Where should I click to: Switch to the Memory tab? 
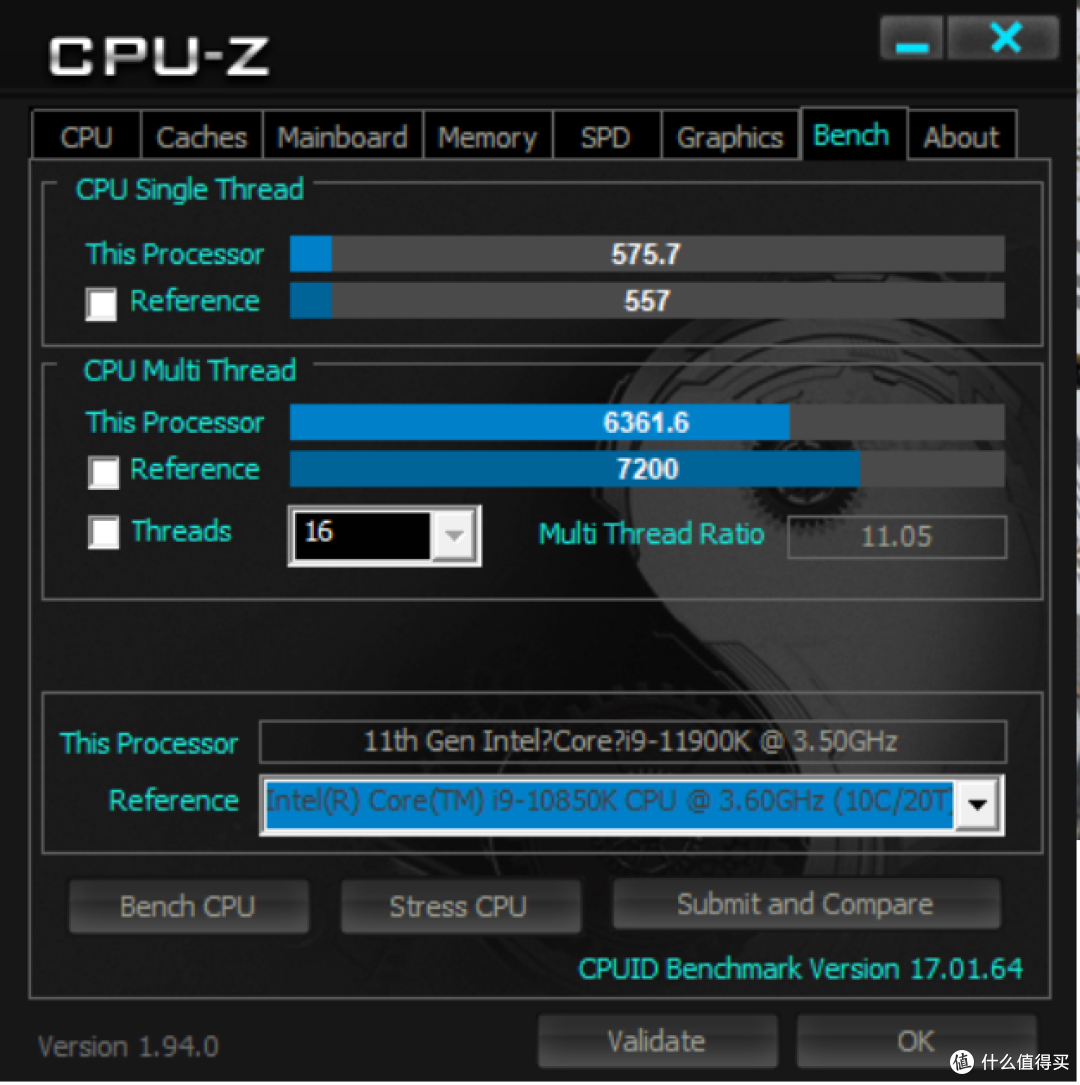coord(488,137)
